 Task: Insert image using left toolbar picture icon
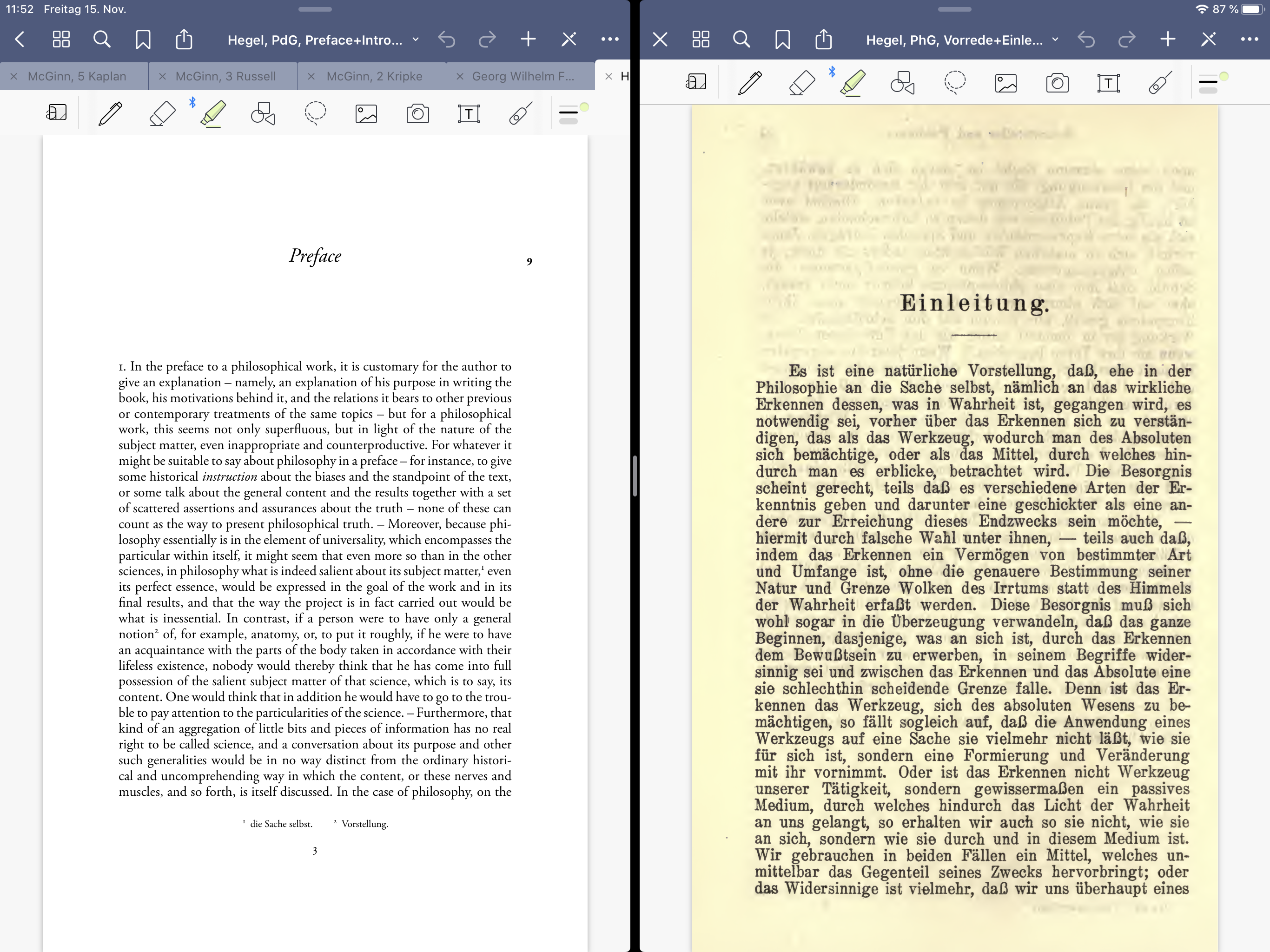pyautogui.click(x=366, y=113)
